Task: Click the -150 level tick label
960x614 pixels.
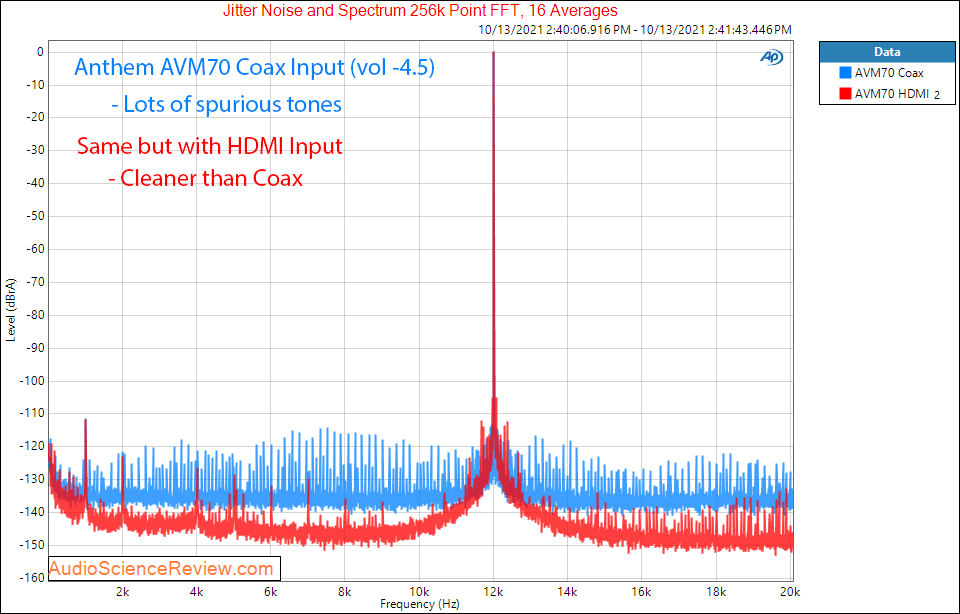Action: [x=30, y=545]
